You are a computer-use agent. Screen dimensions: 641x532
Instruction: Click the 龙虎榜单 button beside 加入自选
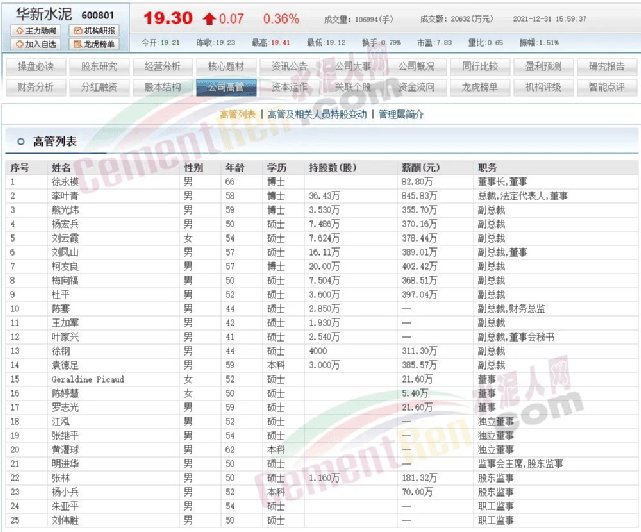tap(96, 44)
